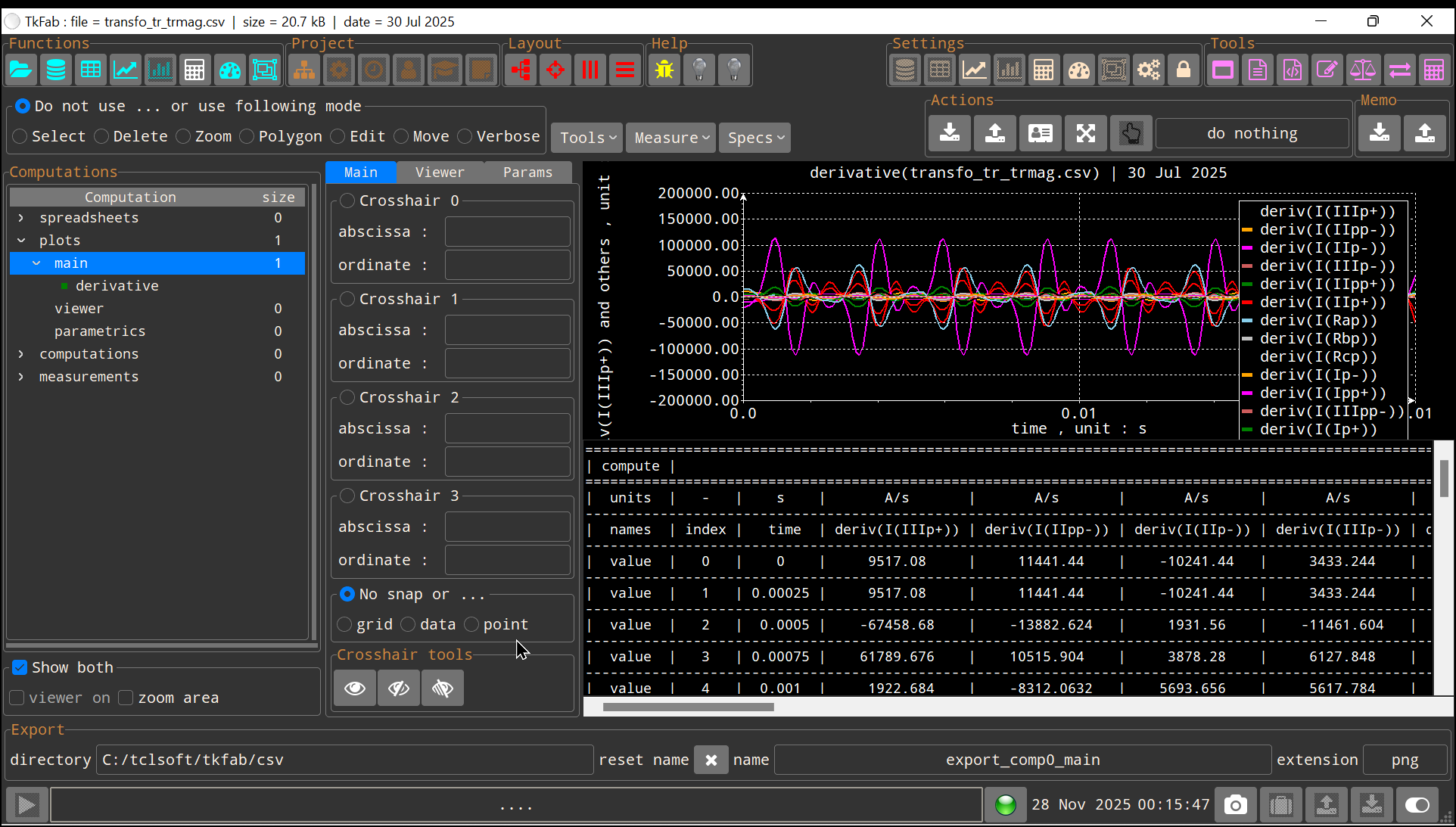Click the expand arrows icon in Actions
Viewport: 1456px width, 827px height.
(x=1086, y=134)
